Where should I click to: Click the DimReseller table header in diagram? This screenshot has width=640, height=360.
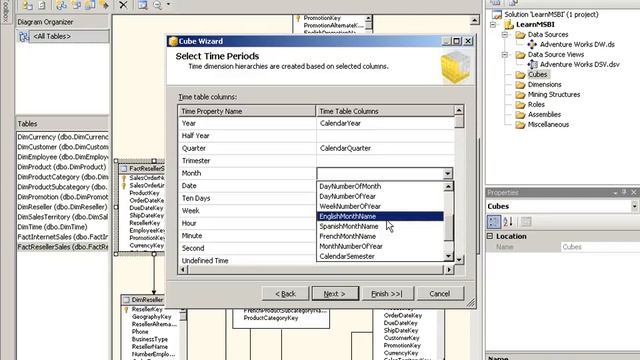[143, 300]
